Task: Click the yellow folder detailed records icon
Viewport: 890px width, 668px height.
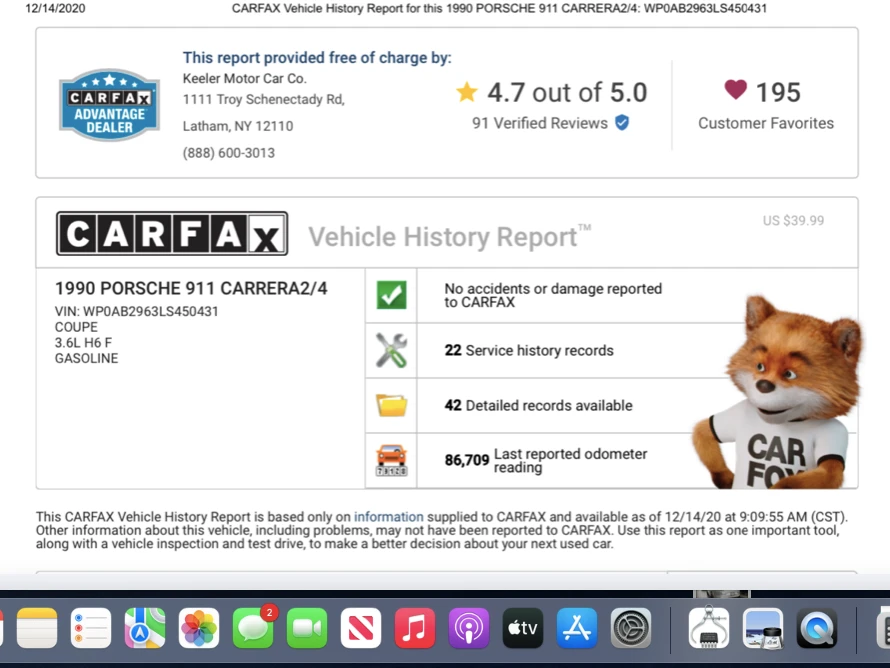Action: point(391,405)
